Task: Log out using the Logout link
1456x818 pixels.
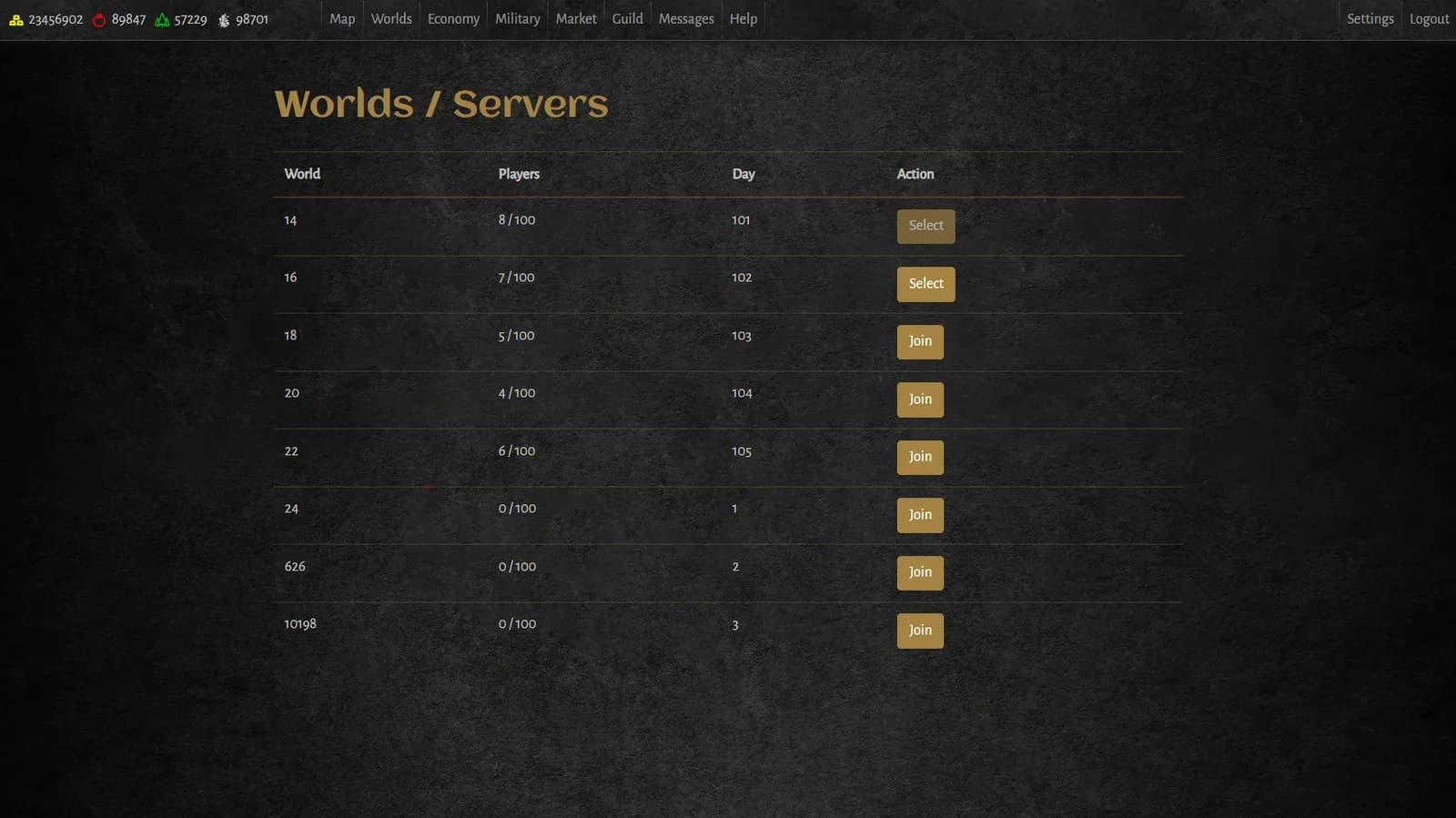Action: [x=1429, y=19]
